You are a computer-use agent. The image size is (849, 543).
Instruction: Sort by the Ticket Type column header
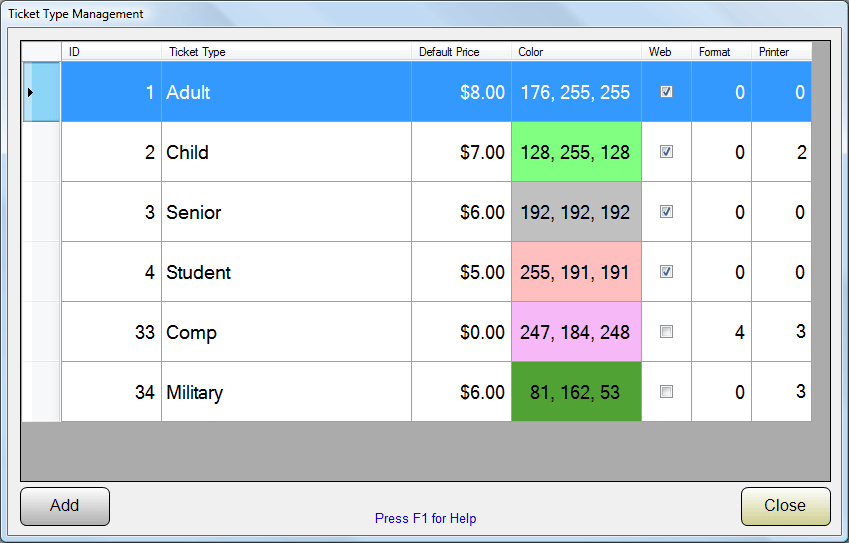coord(286,52)
